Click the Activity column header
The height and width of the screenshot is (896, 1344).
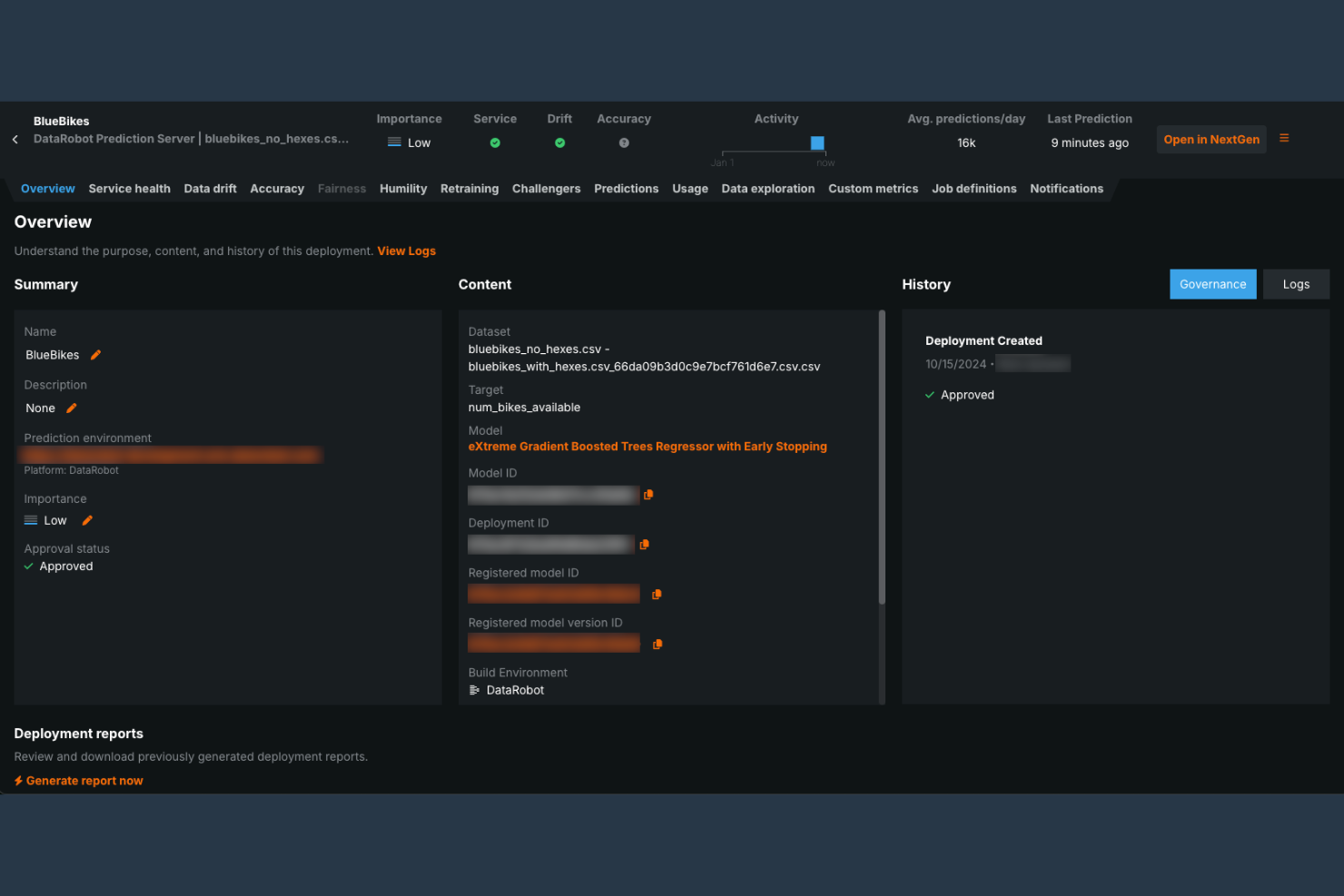776,119
